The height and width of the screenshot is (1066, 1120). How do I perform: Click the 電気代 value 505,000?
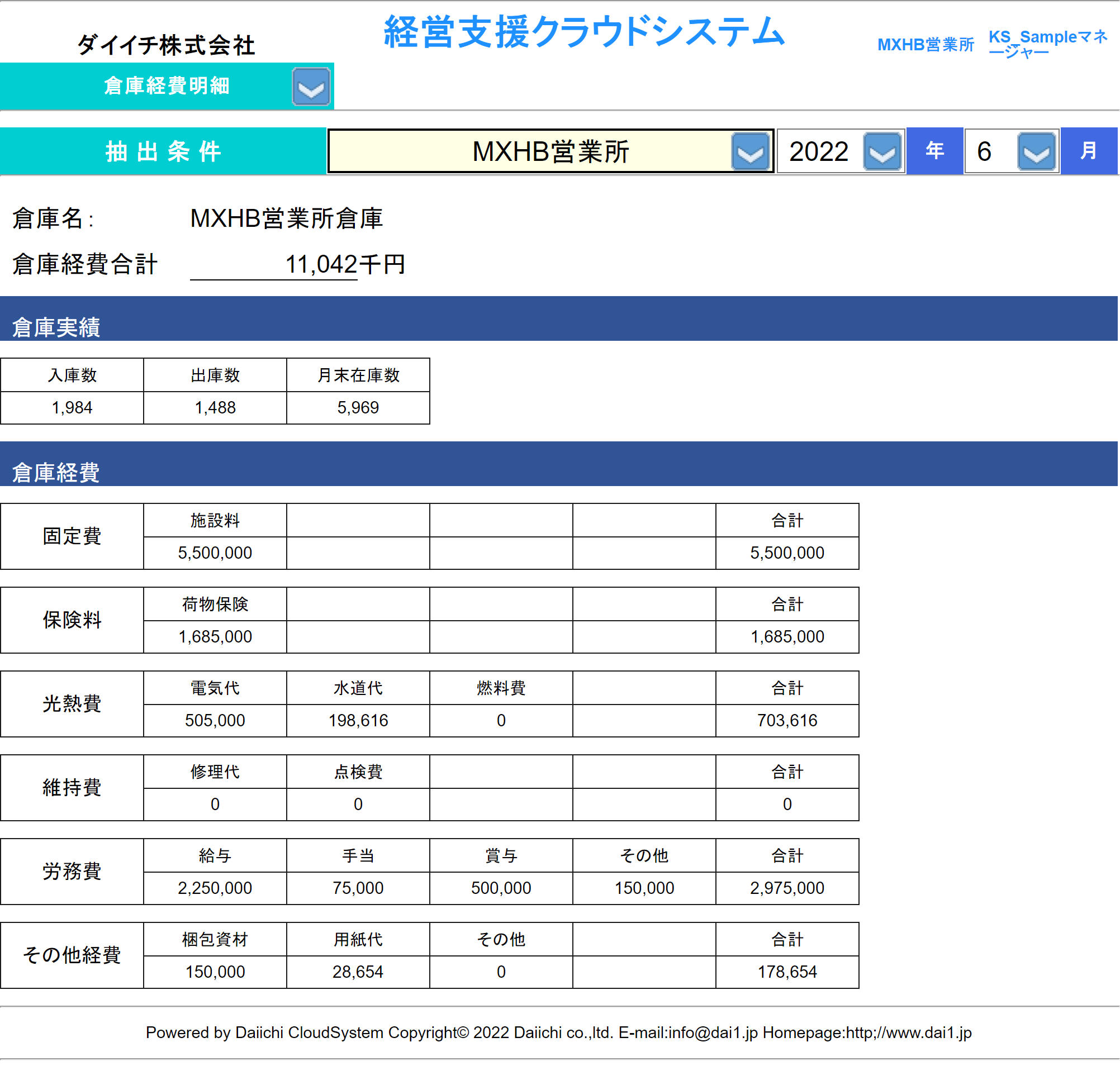(x=216, y=720)
